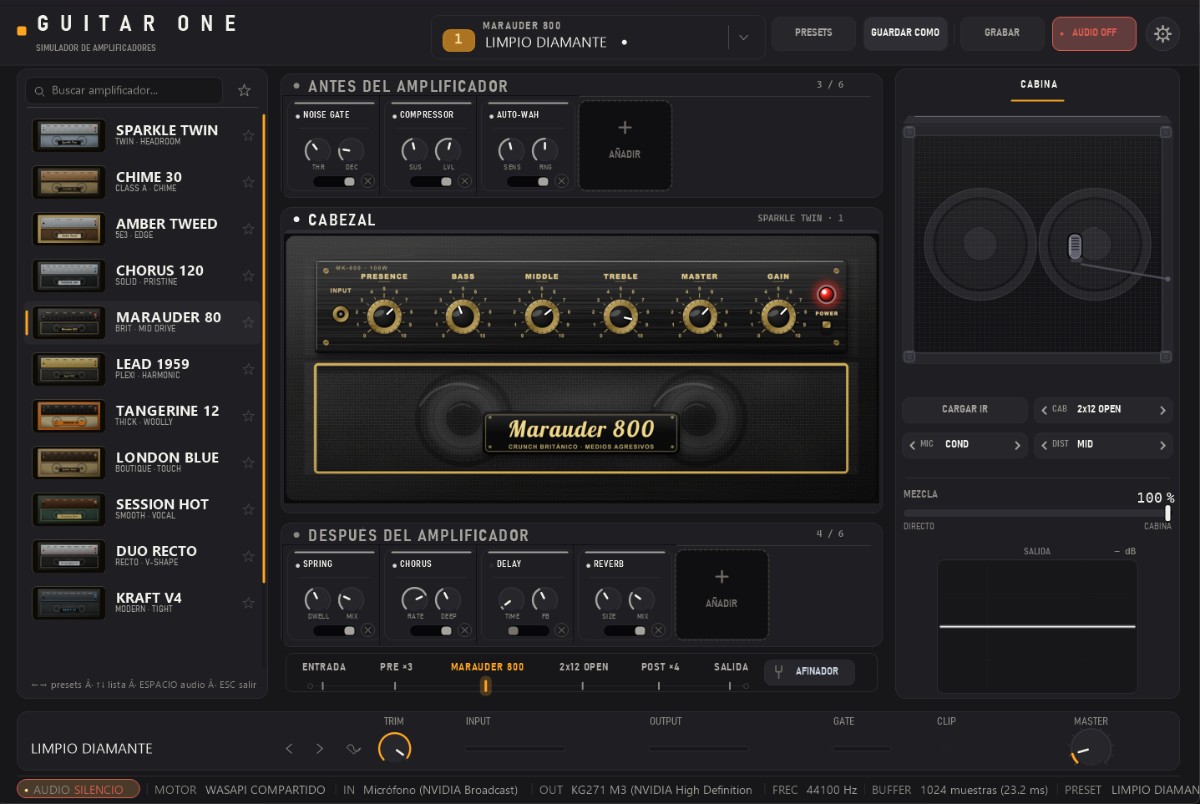Viewport: 1200px width, 804px height.
Task: Go to the previous preset arrow
Action: pos(289,749)
